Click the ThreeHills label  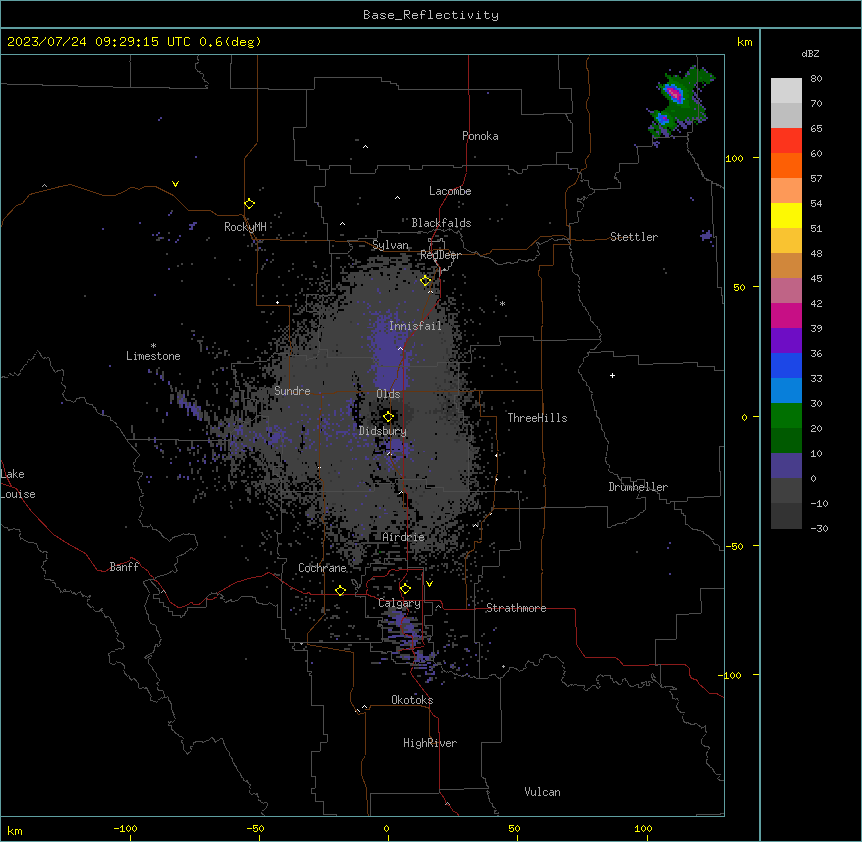537,418
